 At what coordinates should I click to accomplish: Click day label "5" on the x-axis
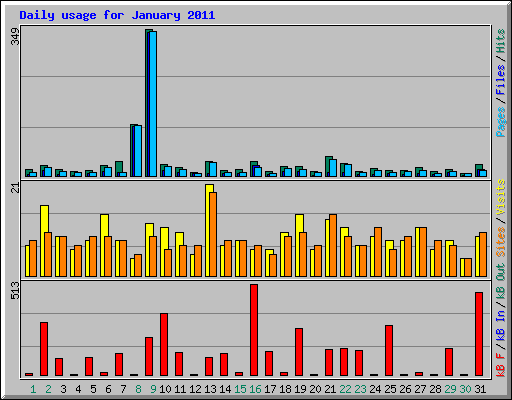(93, 389)
